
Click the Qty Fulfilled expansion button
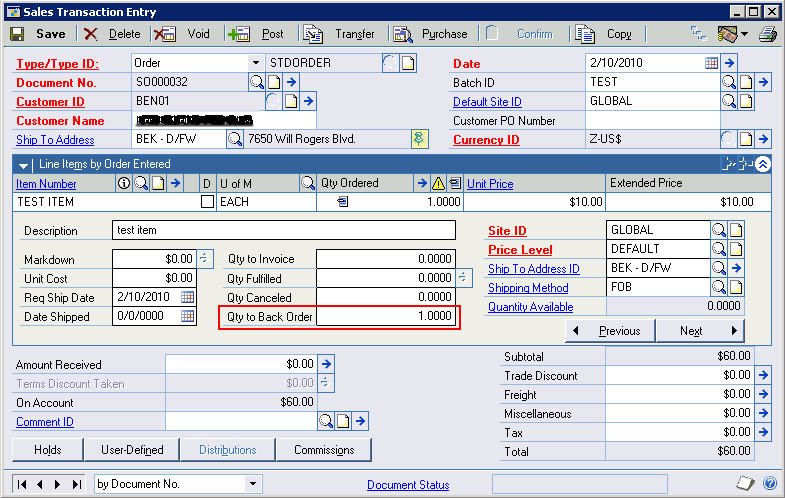click(x=463, y=277)
